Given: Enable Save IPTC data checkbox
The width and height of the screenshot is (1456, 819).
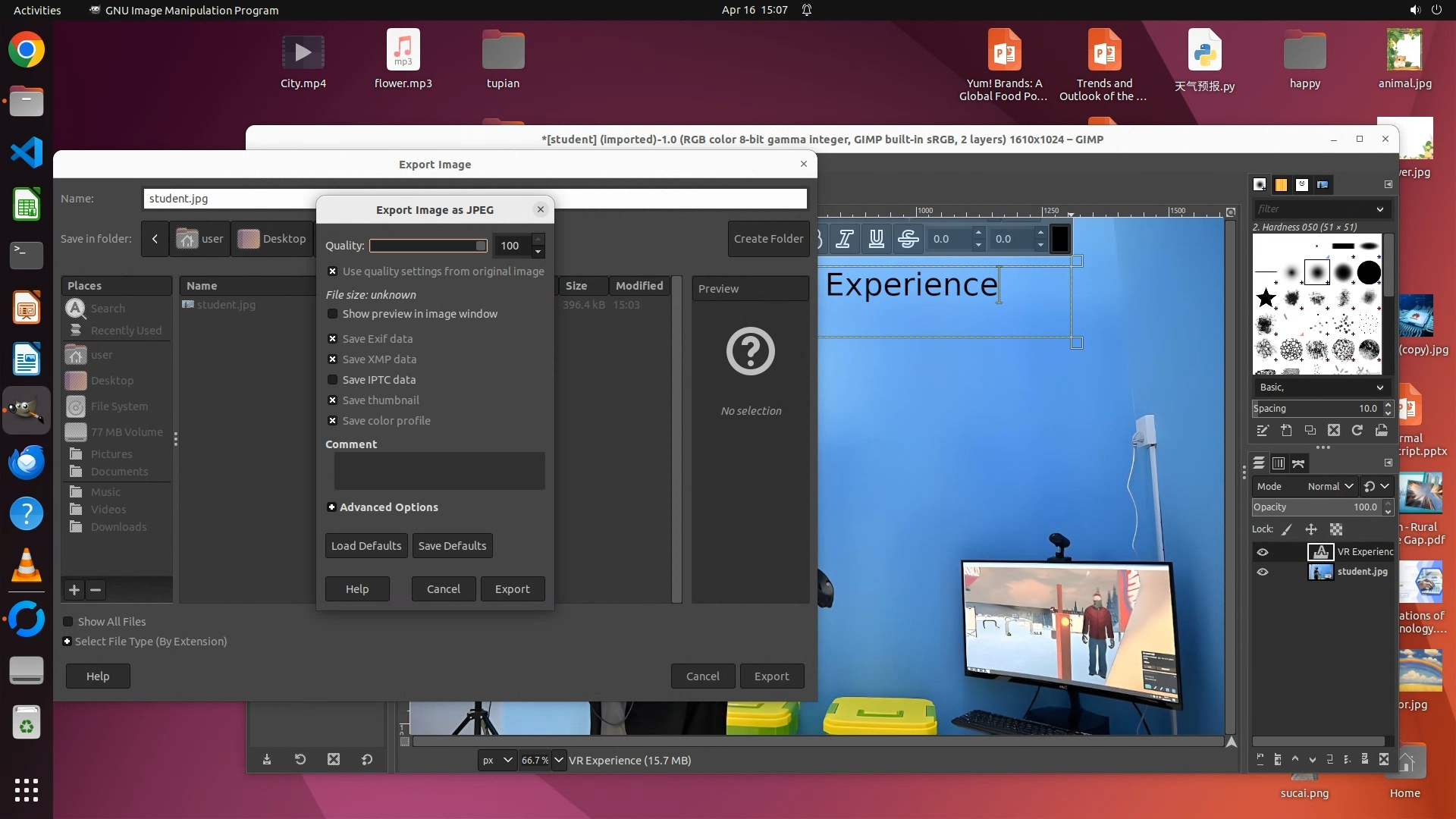Looking at the screenshot, I should (332, 380).
